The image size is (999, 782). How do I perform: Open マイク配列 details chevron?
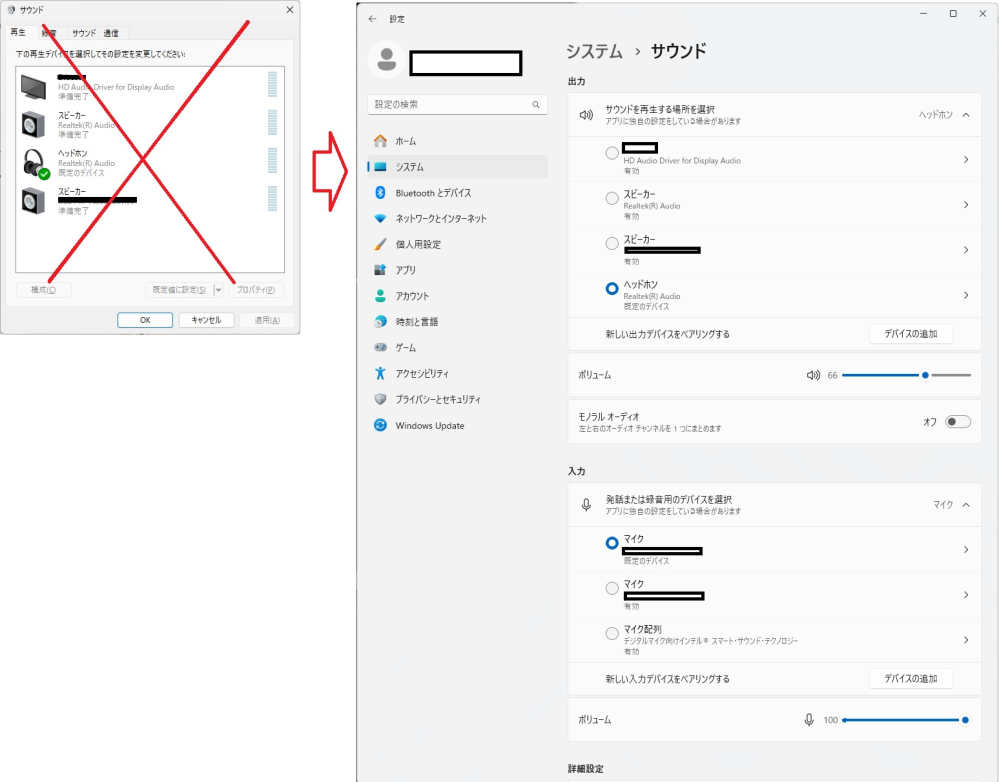pos(966,640)
